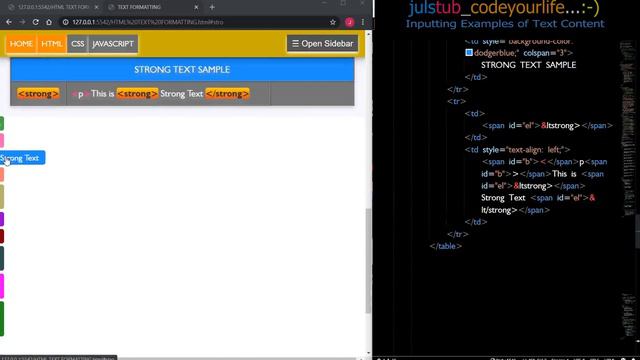Click the magenta sidebar color tab
The height and width of the screenshot is (360, 640).
click(2, 286)
